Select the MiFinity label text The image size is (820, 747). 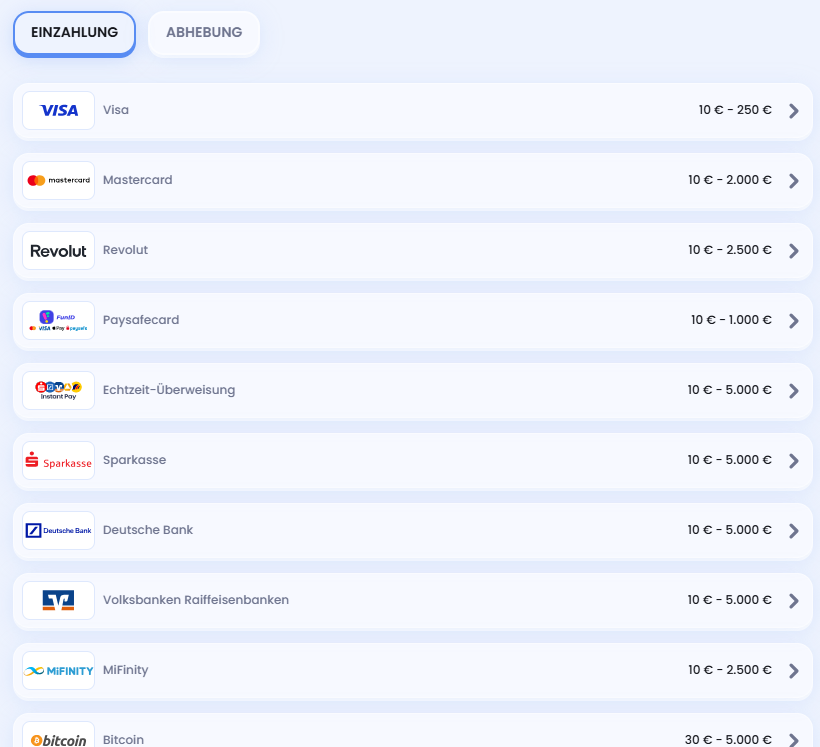click(126, 670)
